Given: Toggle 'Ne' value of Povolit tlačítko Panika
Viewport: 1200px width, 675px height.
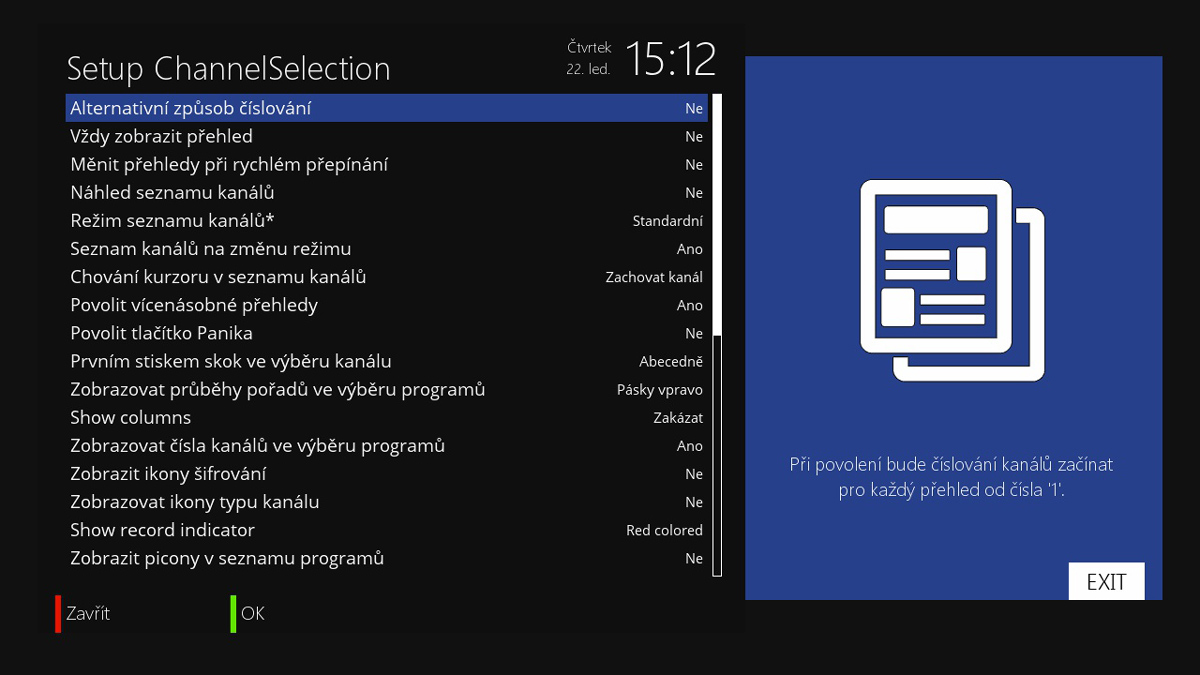Looking at the screenshot, I should click(694, 333).
